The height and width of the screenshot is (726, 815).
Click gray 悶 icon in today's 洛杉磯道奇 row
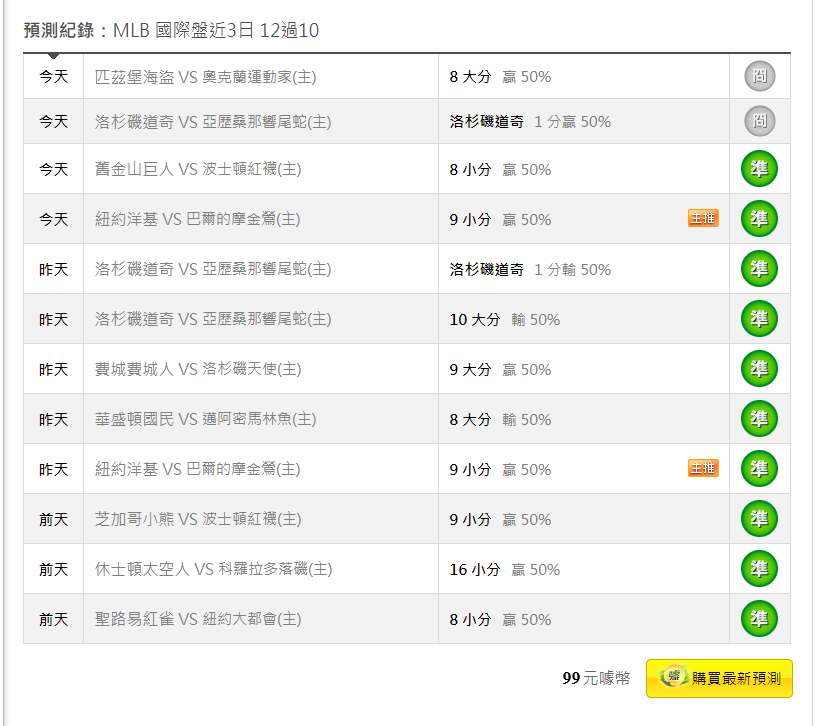(x=759, y=121)
